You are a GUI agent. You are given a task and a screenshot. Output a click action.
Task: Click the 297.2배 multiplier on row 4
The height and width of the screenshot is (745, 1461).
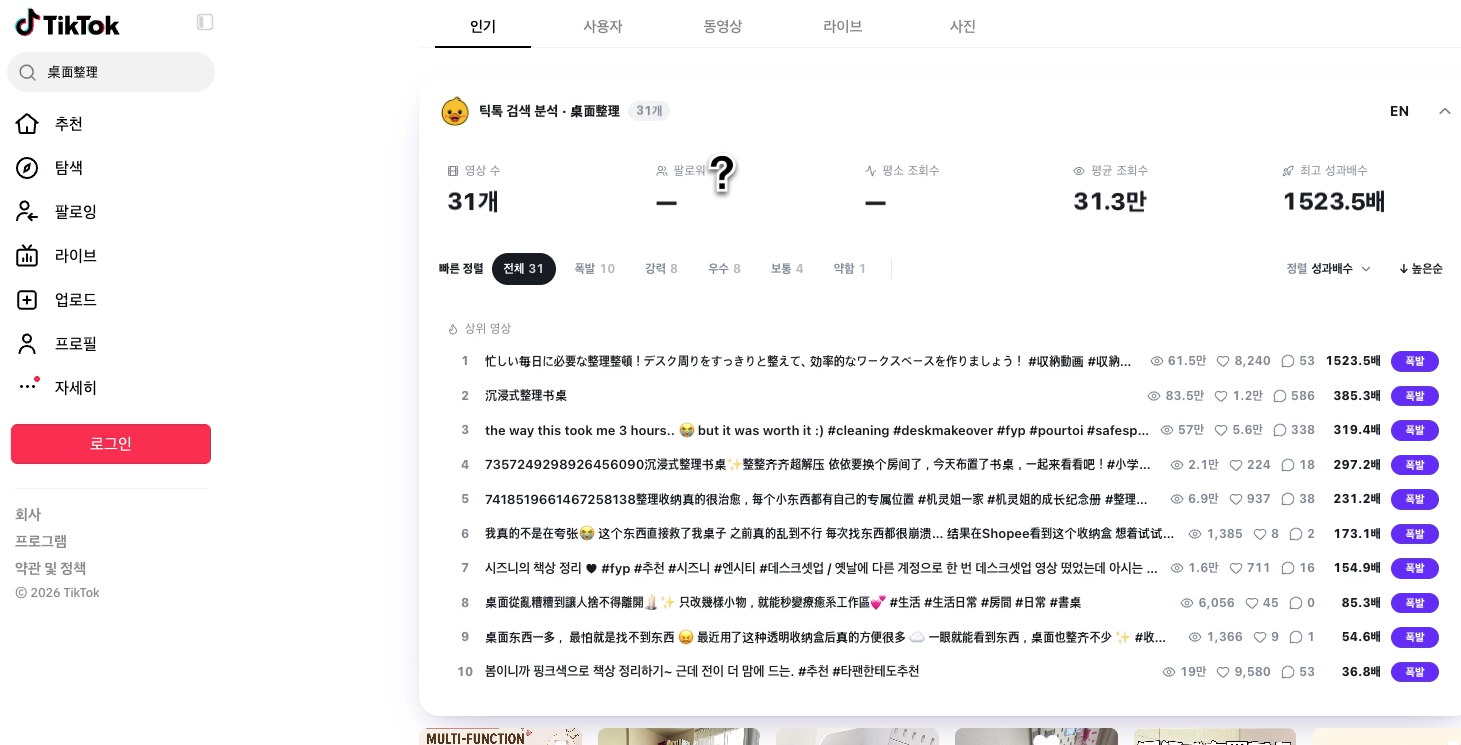[1357, 465]
